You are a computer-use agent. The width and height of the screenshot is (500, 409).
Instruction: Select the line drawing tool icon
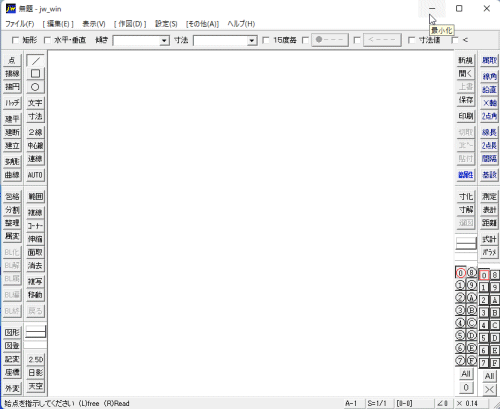(x=35, y=61)
